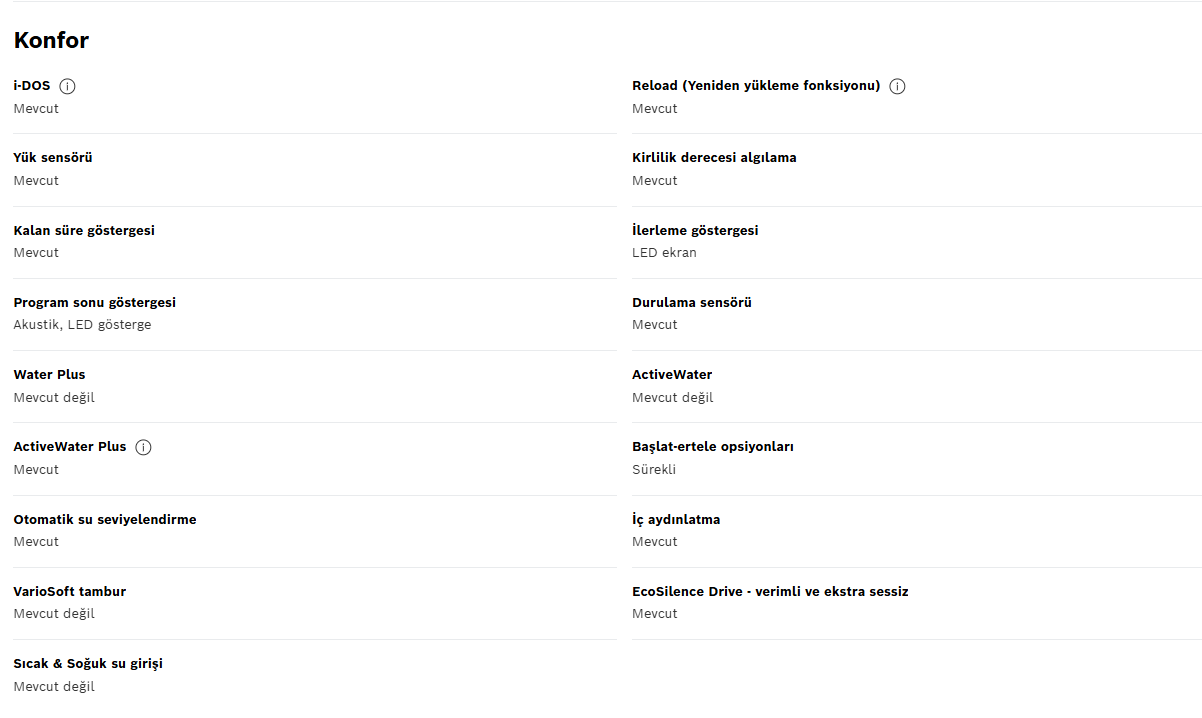Click the EcoSilence Drive label

[x=770, y=591]
